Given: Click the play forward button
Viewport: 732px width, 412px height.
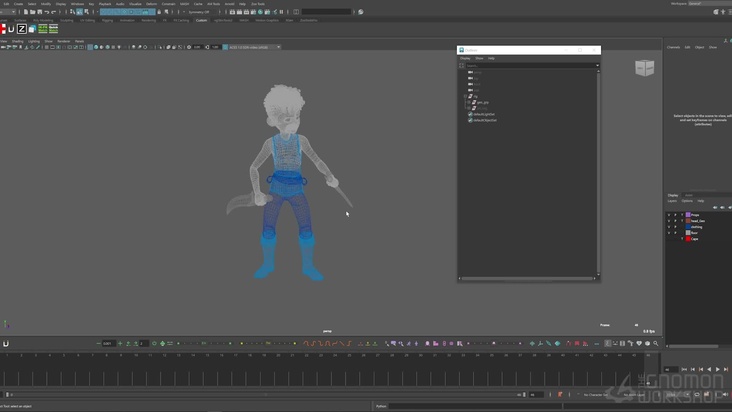Looking at the screenshot, I should tap(718, 369).
